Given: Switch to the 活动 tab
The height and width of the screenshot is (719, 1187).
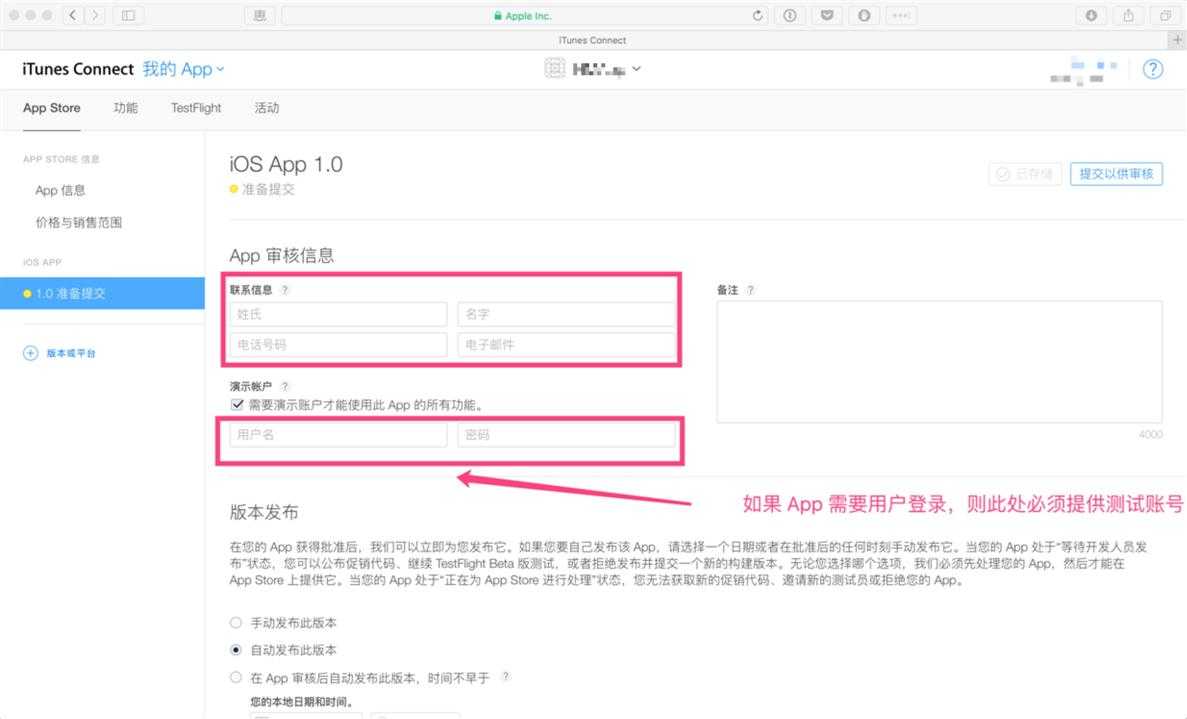Looking at the screenshot, I should (x=266, y=108).
